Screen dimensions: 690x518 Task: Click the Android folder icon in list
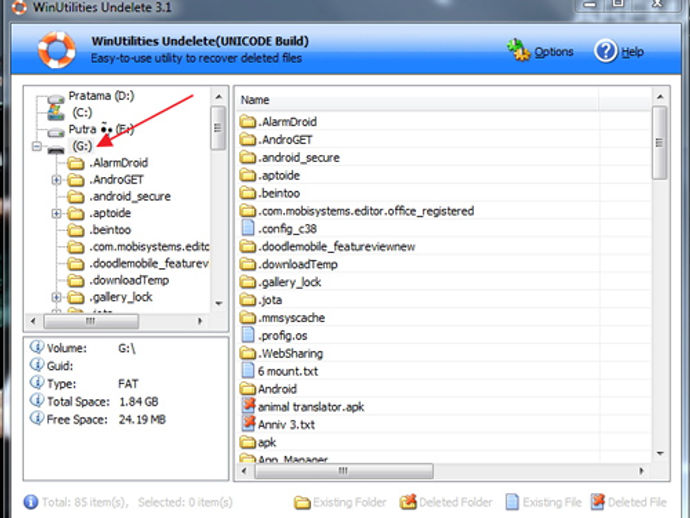248,389
